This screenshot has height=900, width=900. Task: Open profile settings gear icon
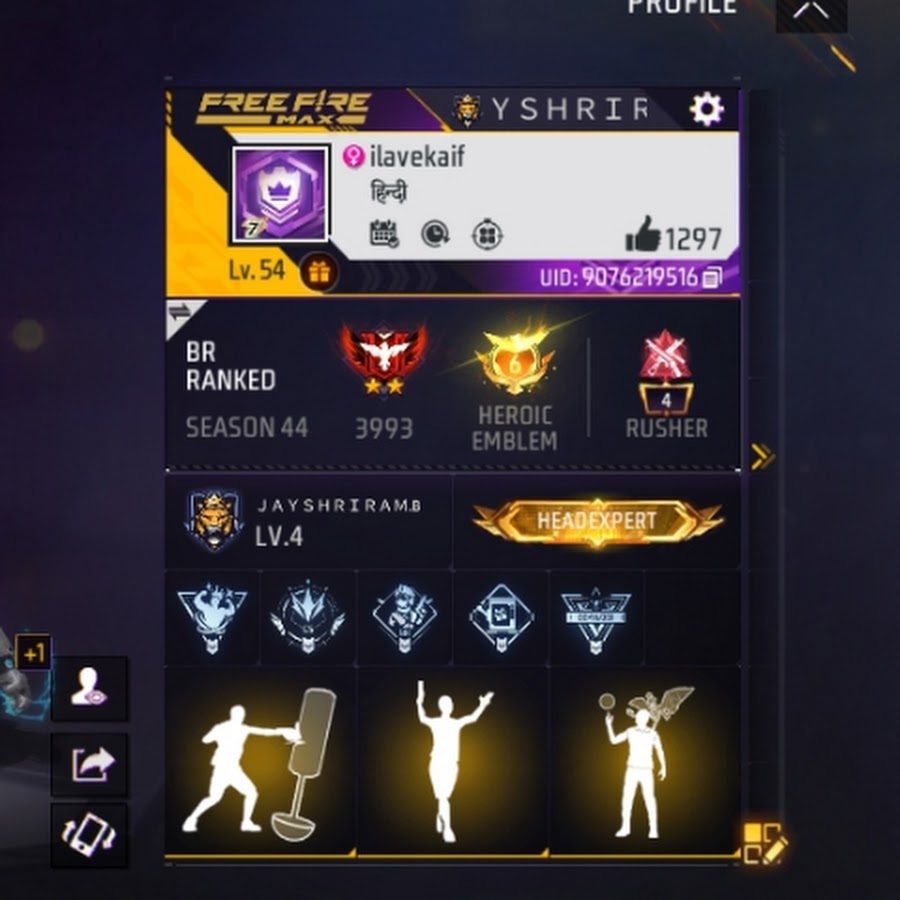706,109
